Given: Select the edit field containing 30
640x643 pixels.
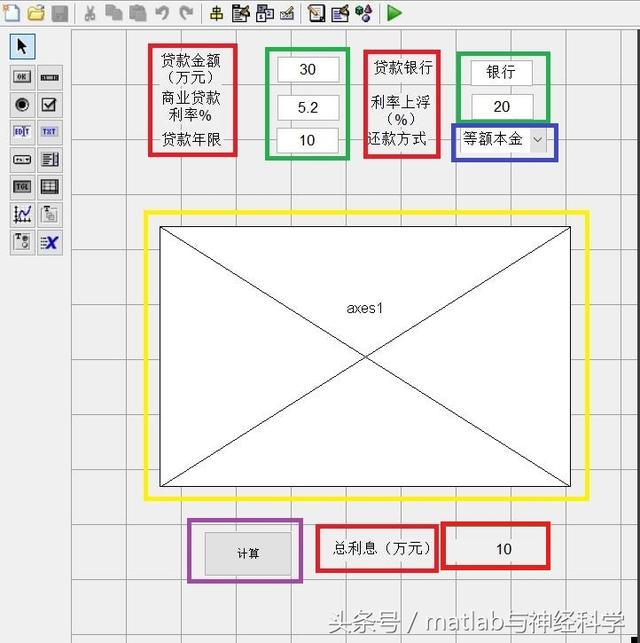Looking at the screenshot, I should click(308, 70).
